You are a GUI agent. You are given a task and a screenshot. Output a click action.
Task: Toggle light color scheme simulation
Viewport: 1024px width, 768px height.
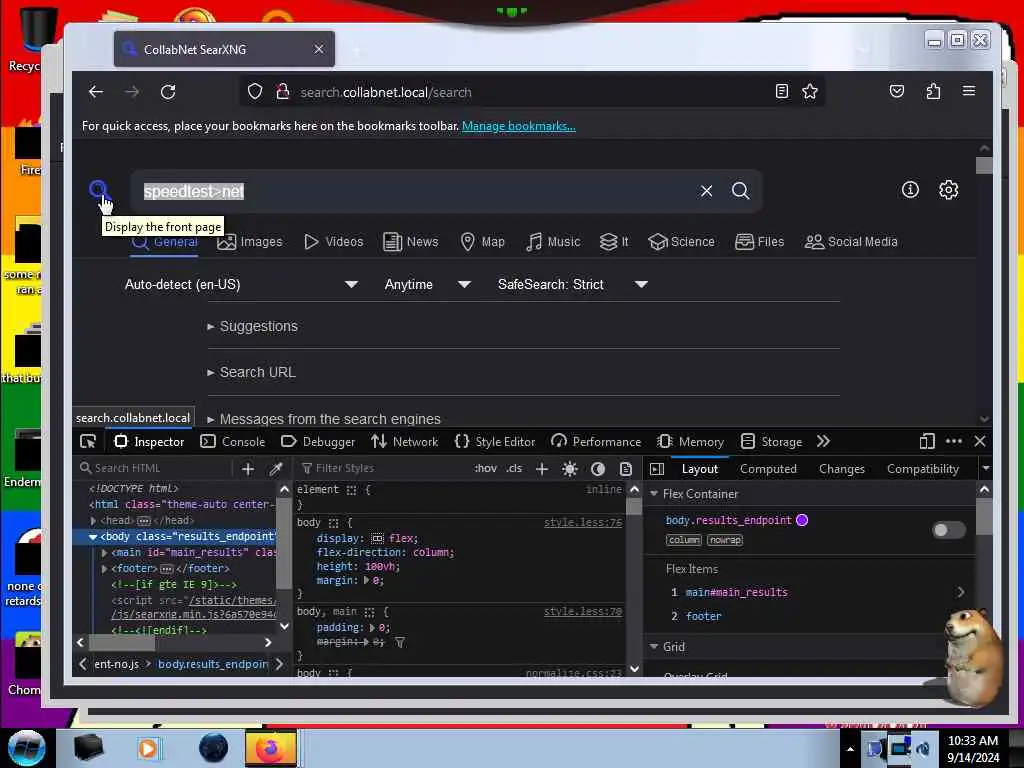pyautogui.click(x=569, y=468)
